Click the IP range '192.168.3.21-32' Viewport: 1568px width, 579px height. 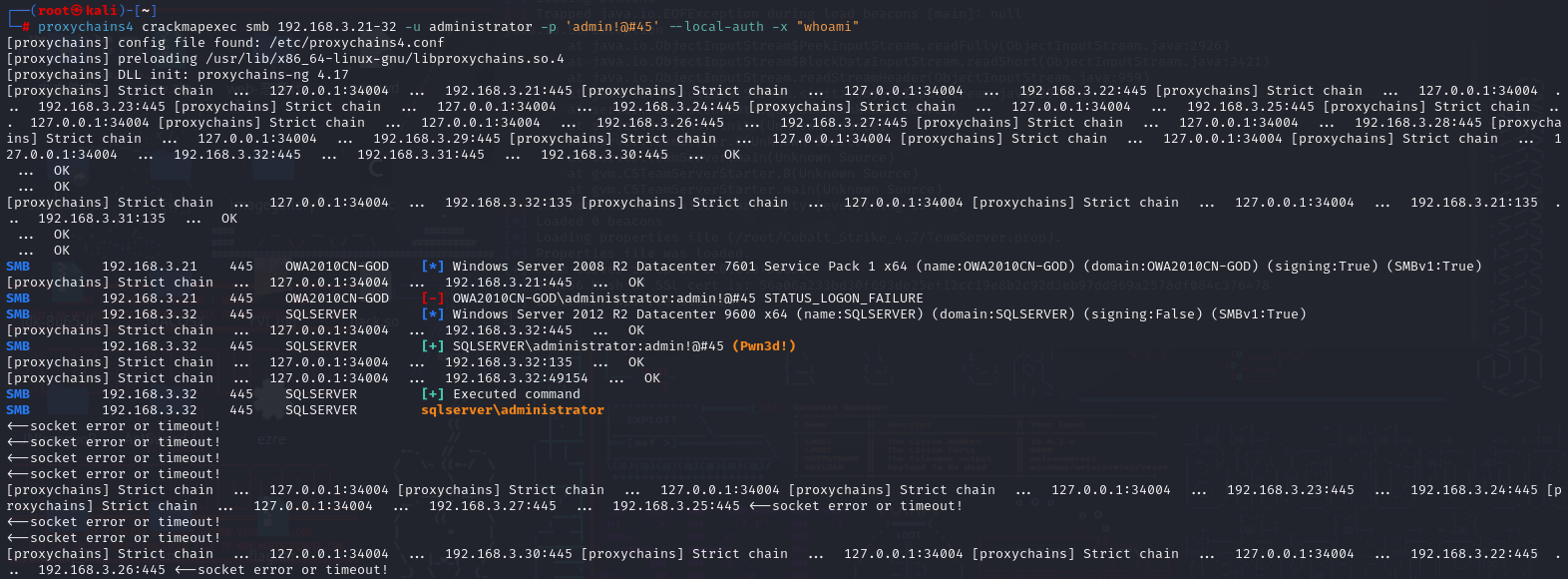click(x=336, y=27)
